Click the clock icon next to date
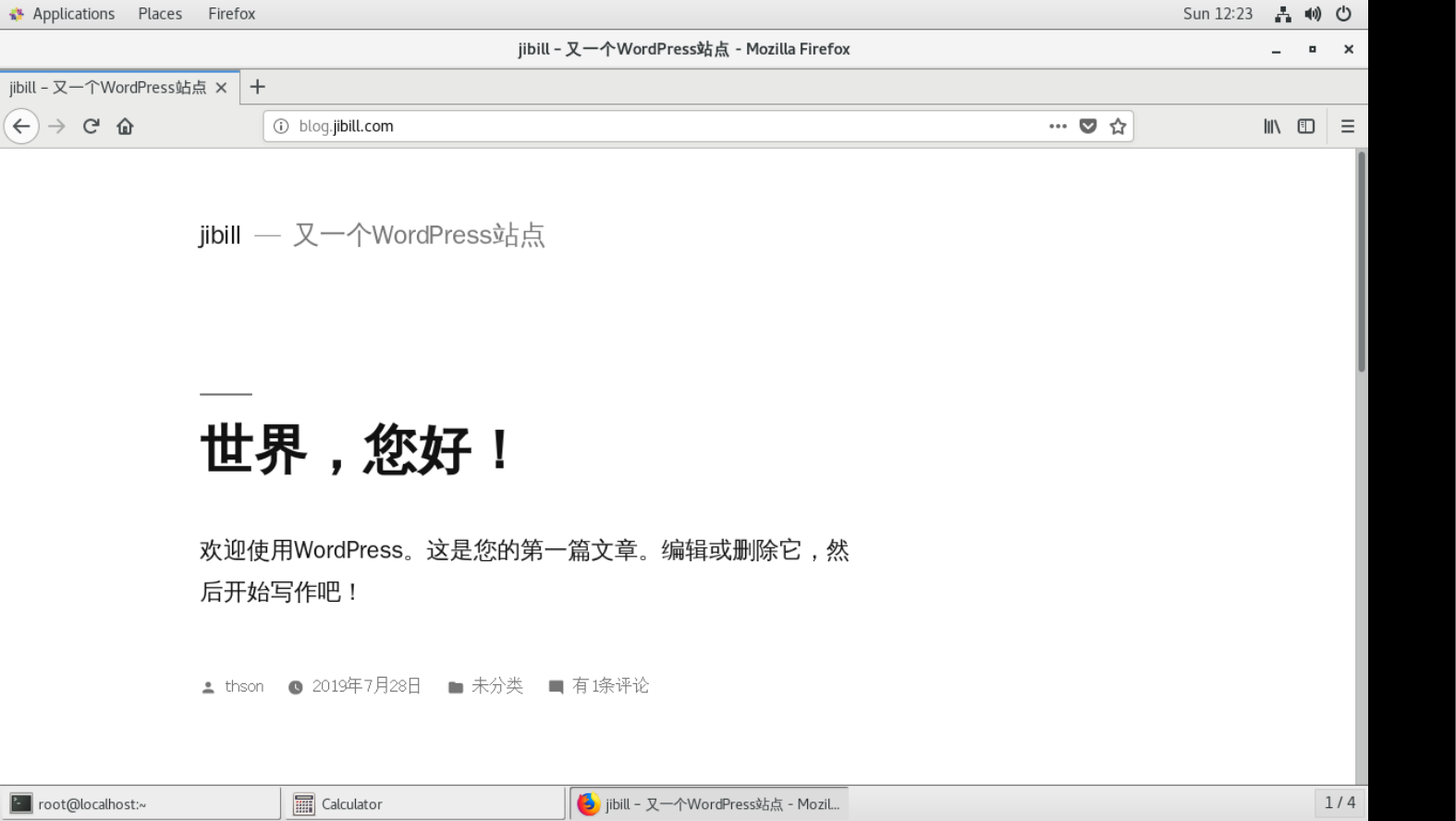Screen dimensions: 1456x821 295,687
